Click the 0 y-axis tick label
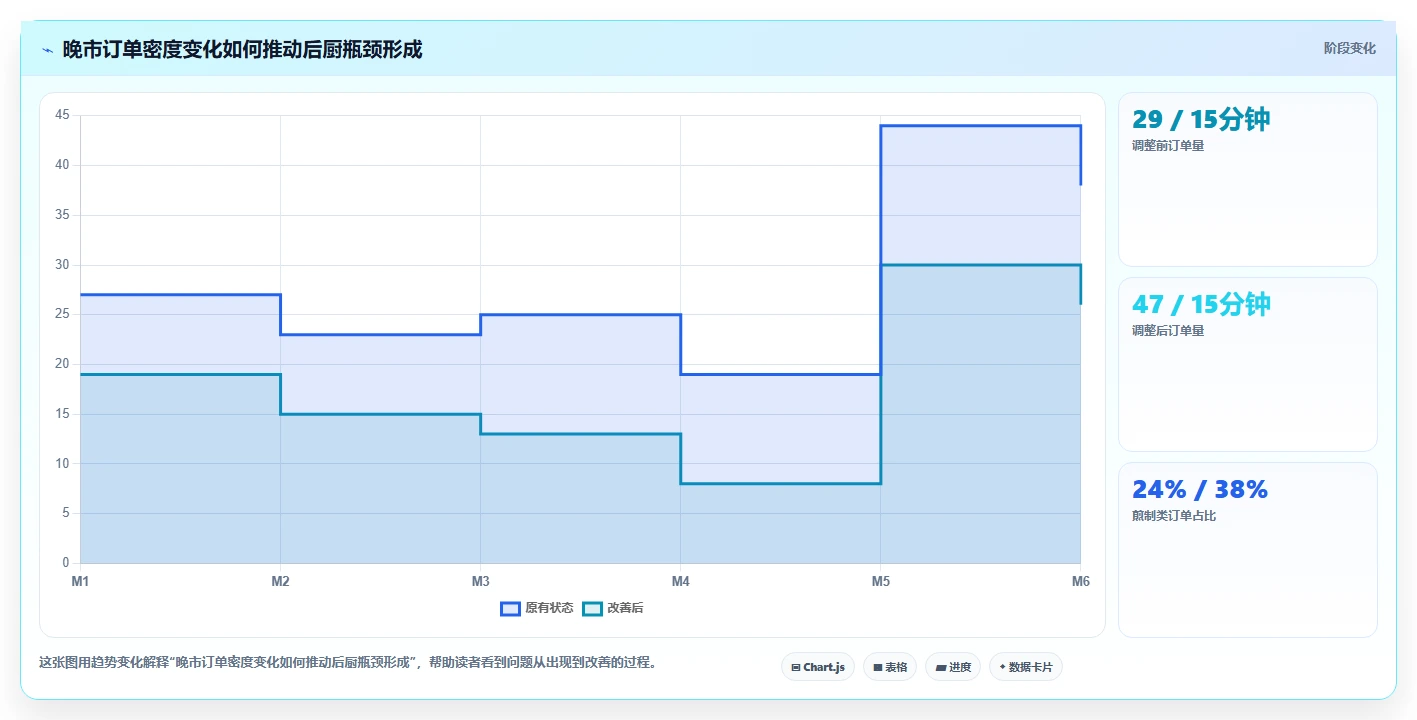The width and height of the screenshot is (1417, 720). (x=66, y=563)
